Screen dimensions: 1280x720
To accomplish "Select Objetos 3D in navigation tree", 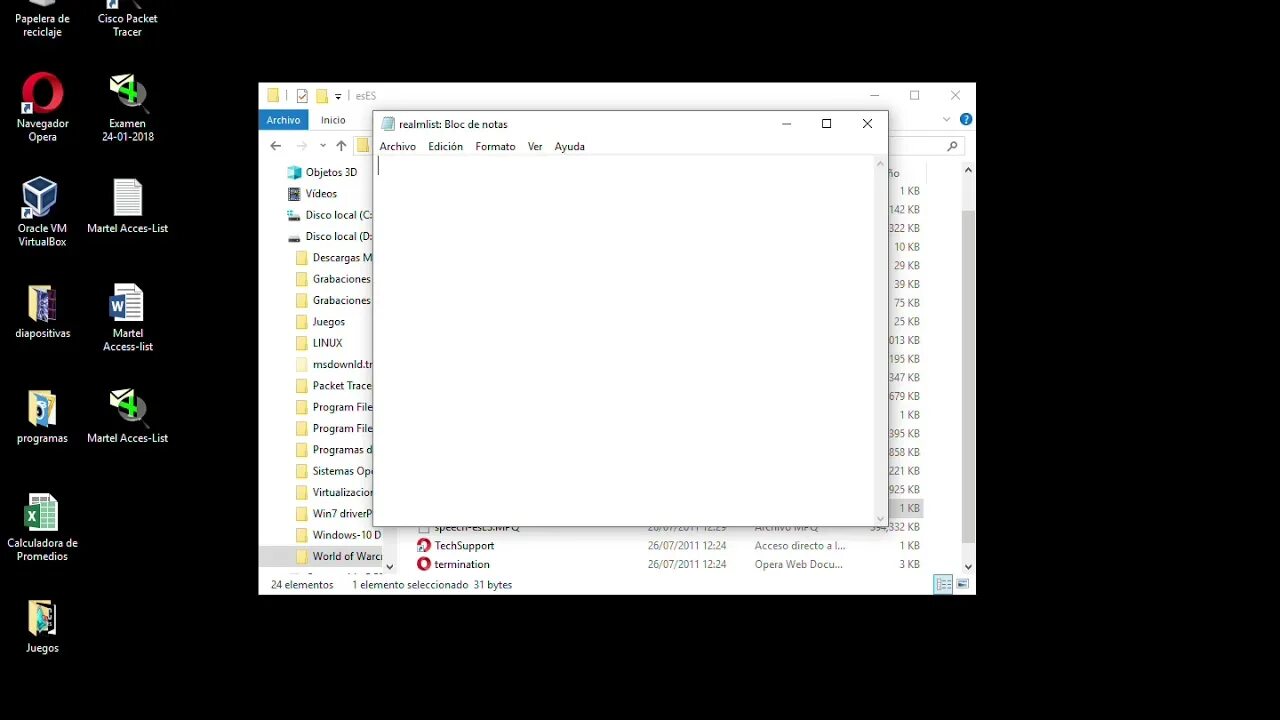I will (321, 172).
